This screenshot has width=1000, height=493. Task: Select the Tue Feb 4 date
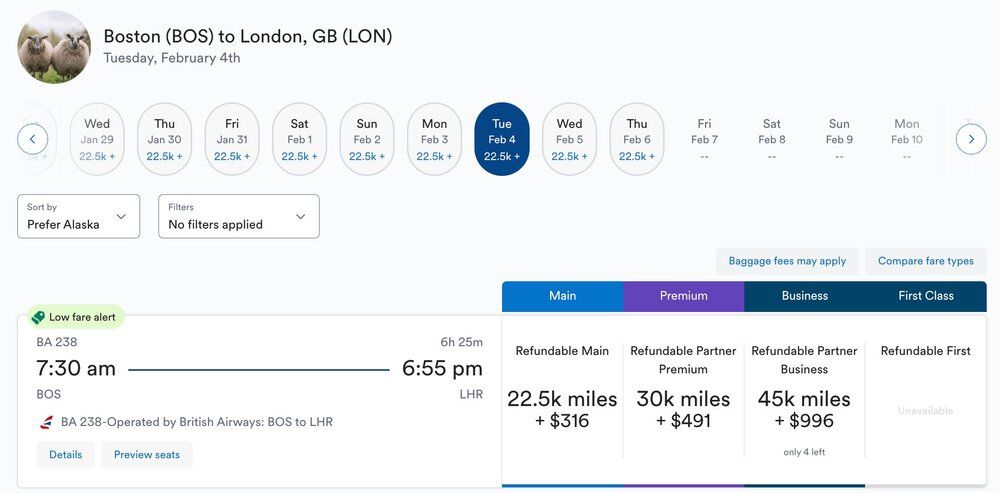502,139
